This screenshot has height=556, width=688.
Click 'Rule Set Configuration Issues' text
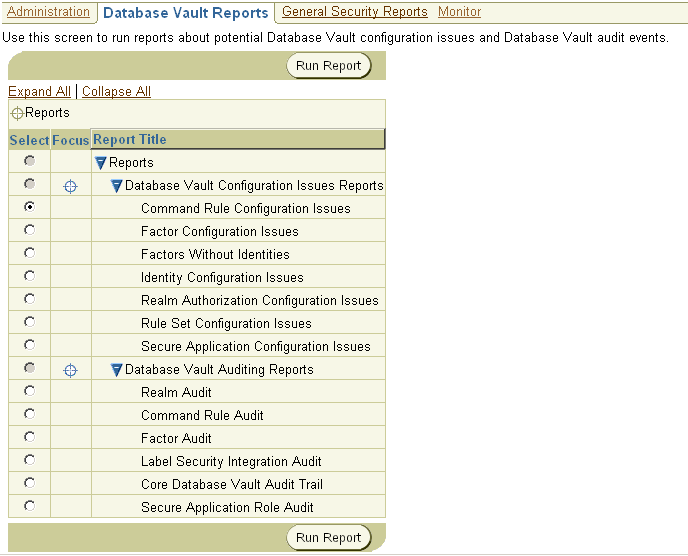[x=226, y=323]
